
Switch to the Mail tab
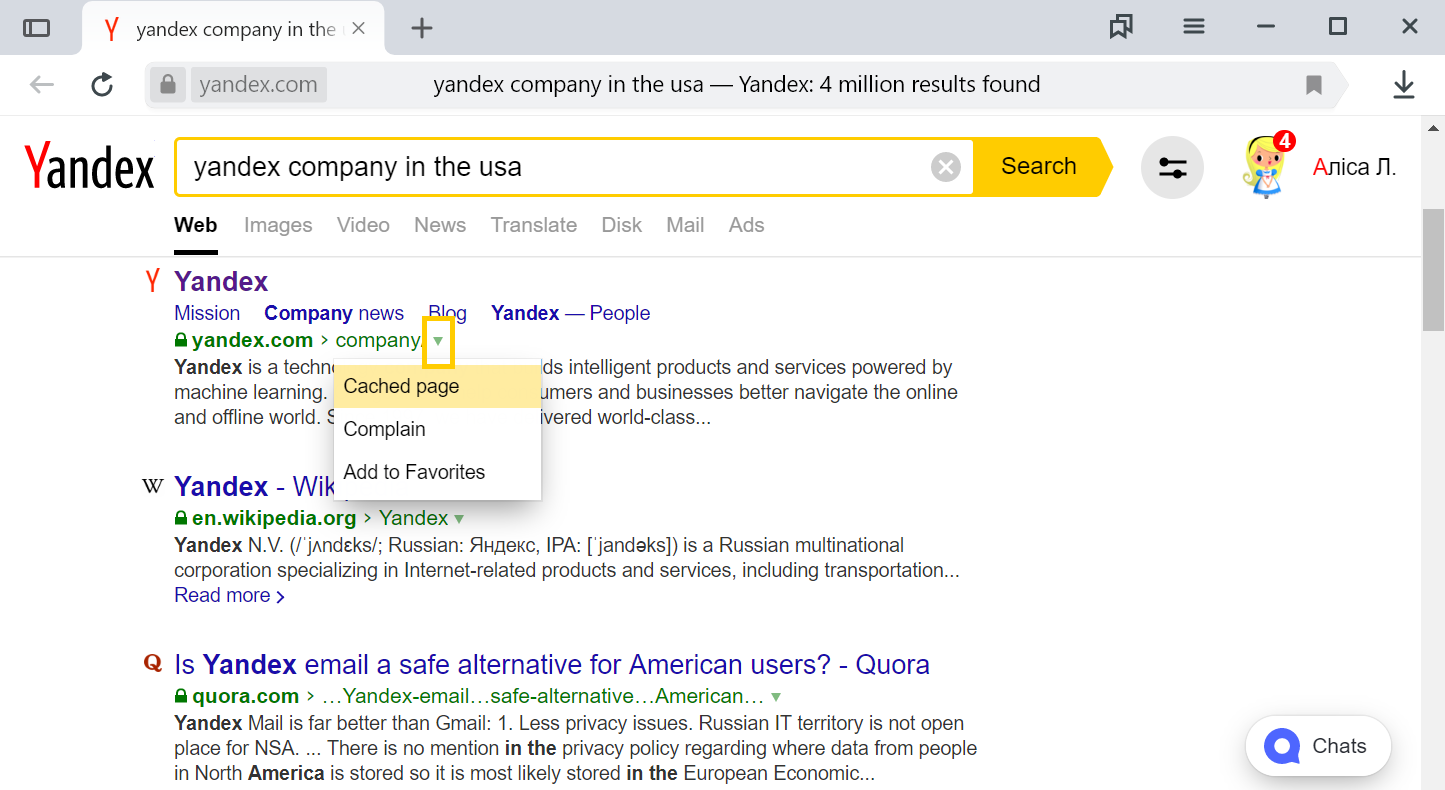[685, 225]
